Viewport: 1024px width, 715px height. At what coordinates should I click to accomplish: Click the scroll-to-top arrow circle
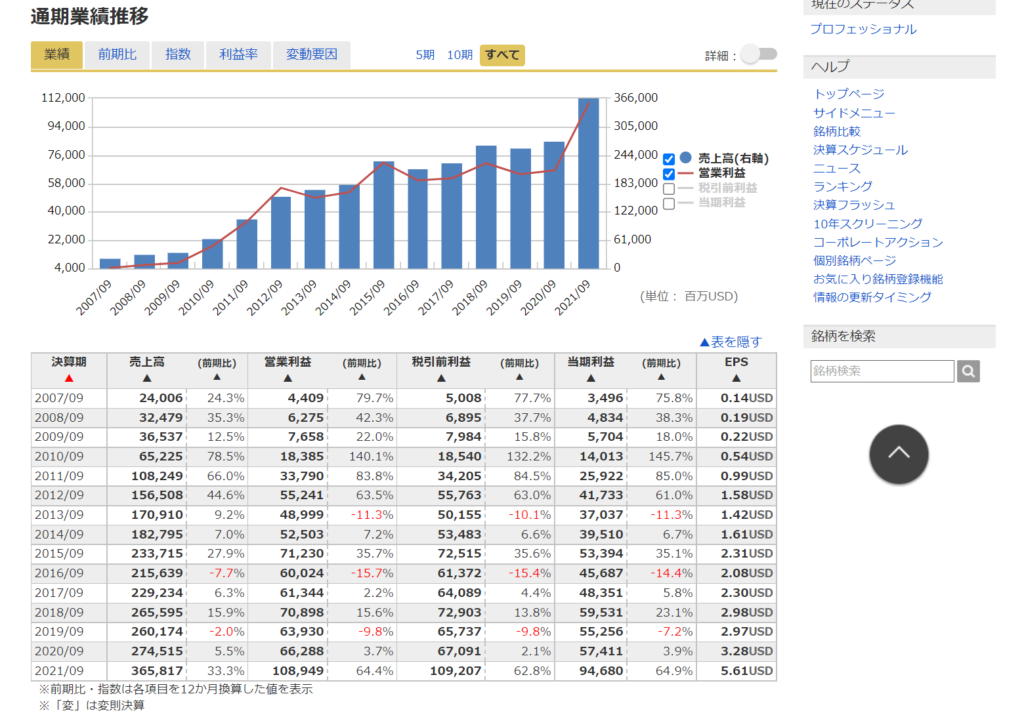pyautogui.click(x=899, y=454)
